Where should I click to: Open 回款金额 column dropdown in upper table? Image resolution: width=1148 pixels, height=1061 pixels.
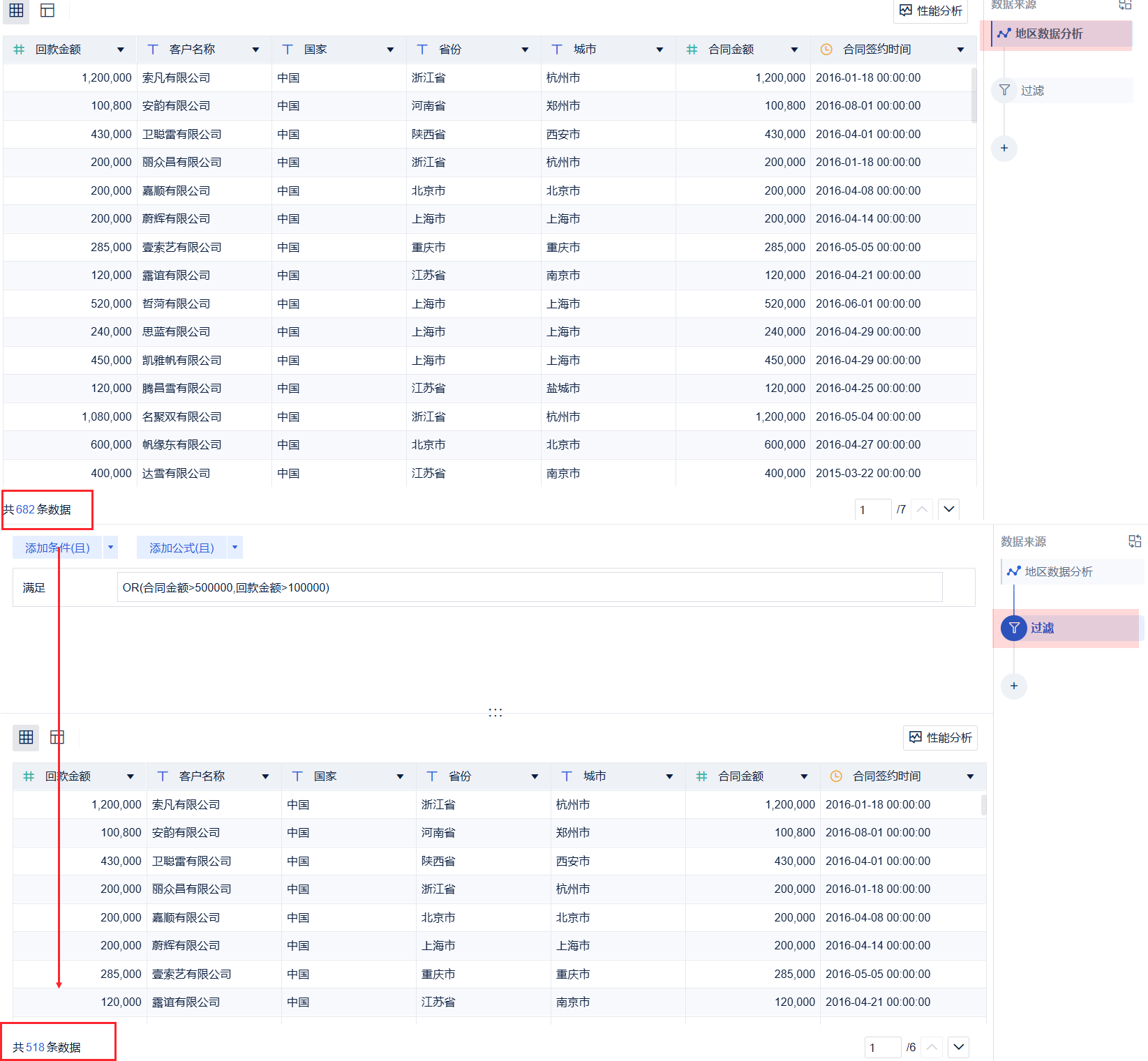121,50
